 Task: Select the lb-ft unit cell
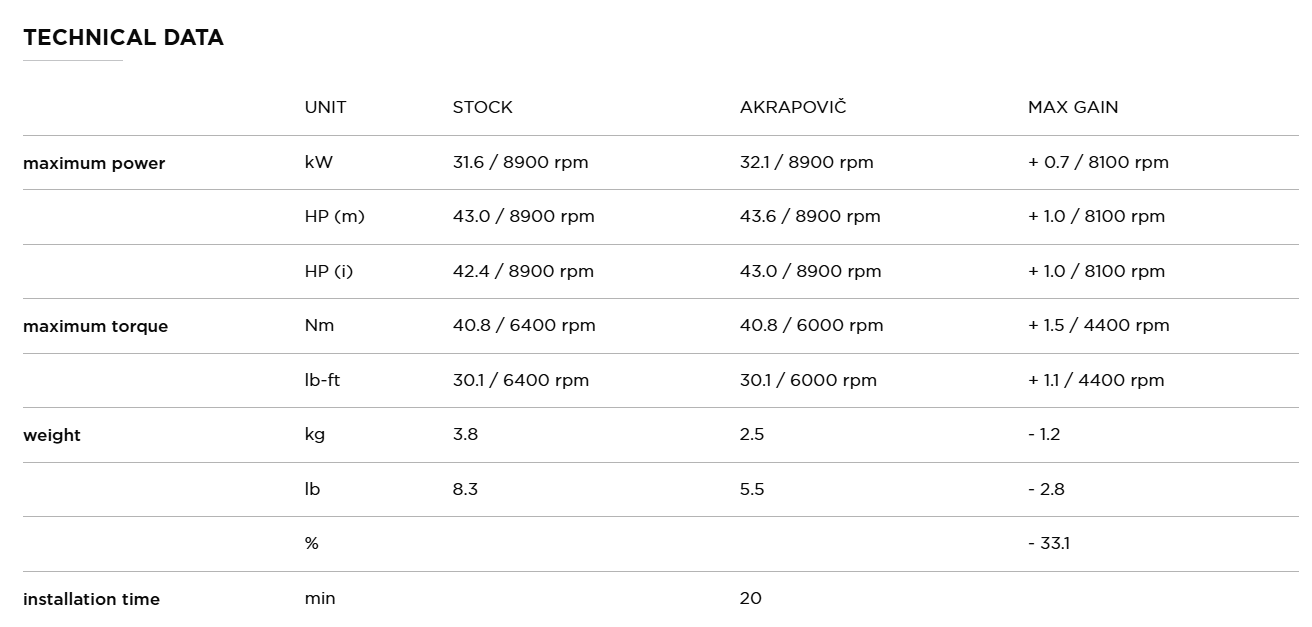pos(322,380)
